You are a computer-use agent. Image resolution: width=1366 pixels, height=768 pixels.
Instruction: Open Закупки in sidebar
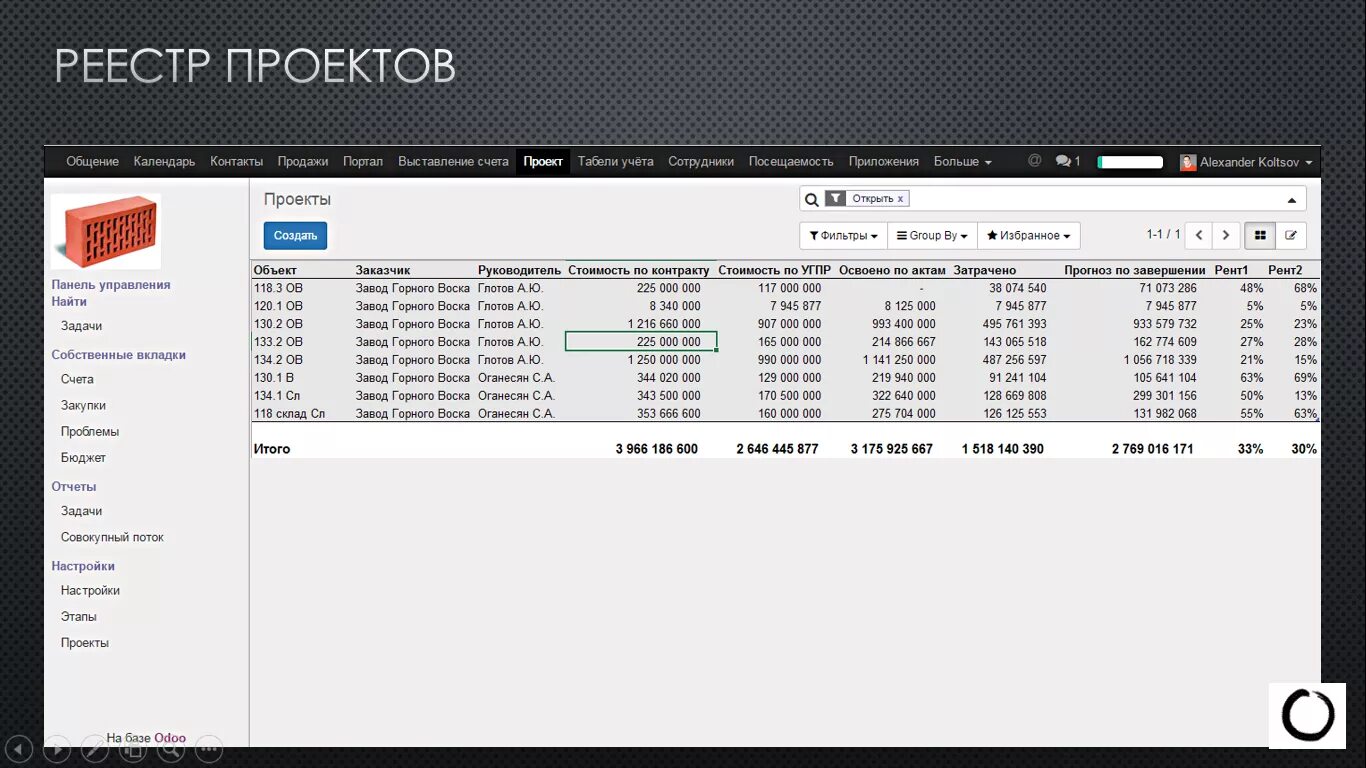83,405
